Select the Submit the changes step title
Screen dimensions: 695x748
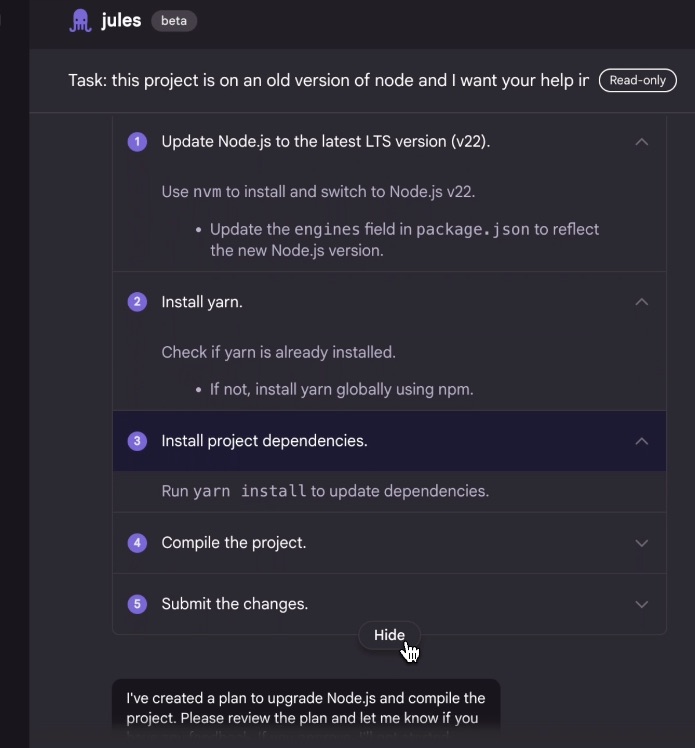235,604
